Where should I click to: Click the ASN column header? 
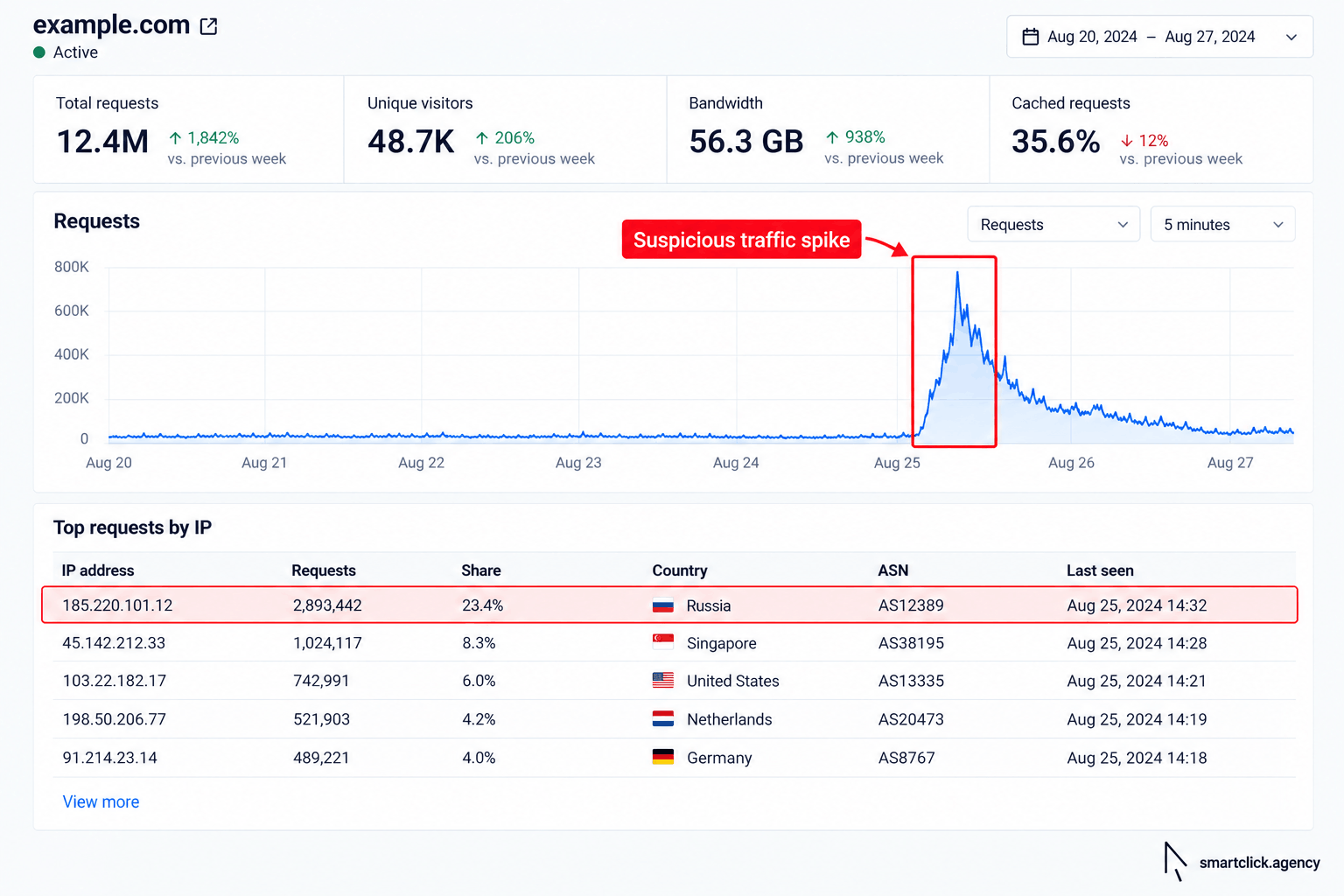893,570
